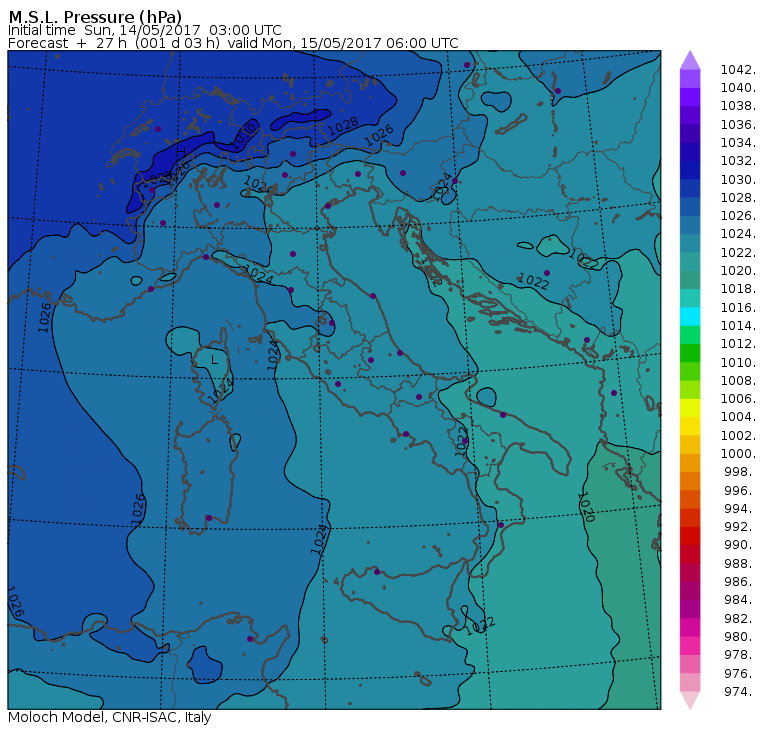Click the '1040.' legend value
This screenshot has height=731, width=760.
(x=738, y=88)
